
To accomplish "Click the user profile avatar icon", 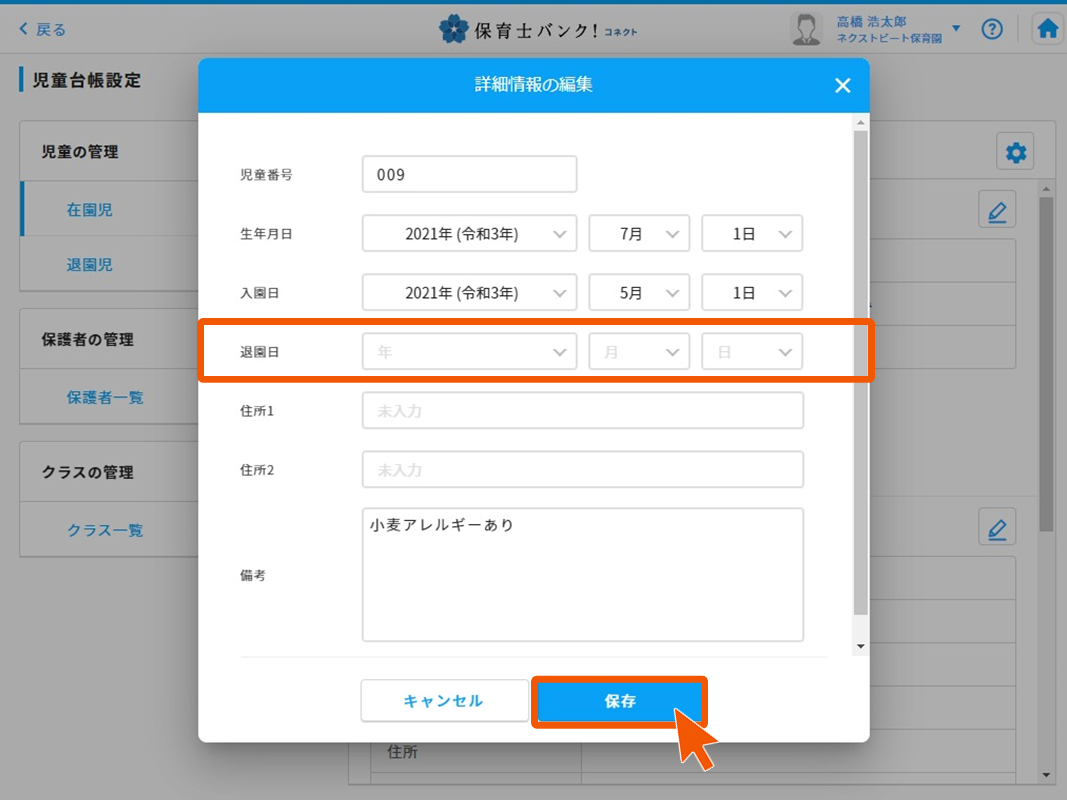I will point(806,29).
